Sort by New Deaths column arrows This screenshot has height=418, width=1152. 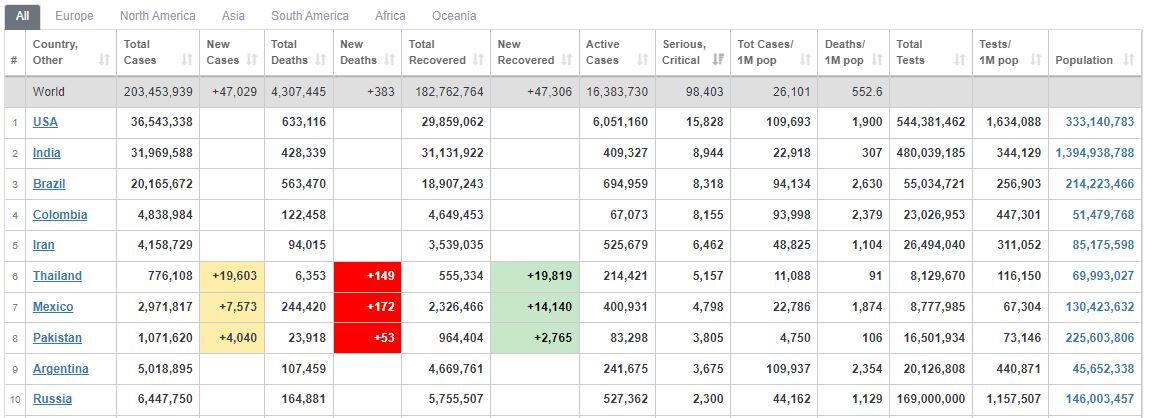[390, 60]
